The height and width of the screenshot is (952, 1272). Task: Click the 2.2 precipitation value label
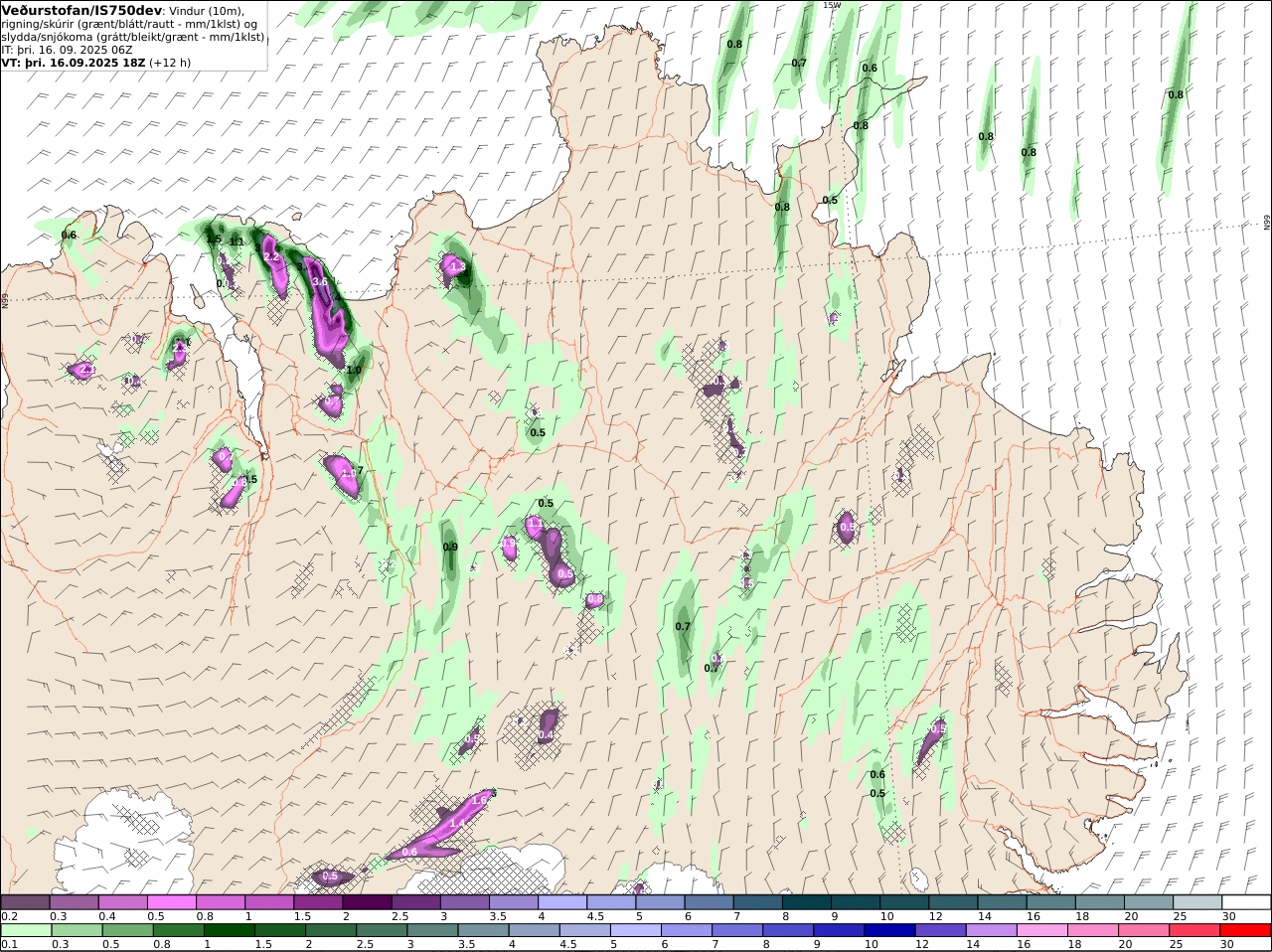[270, 257]
